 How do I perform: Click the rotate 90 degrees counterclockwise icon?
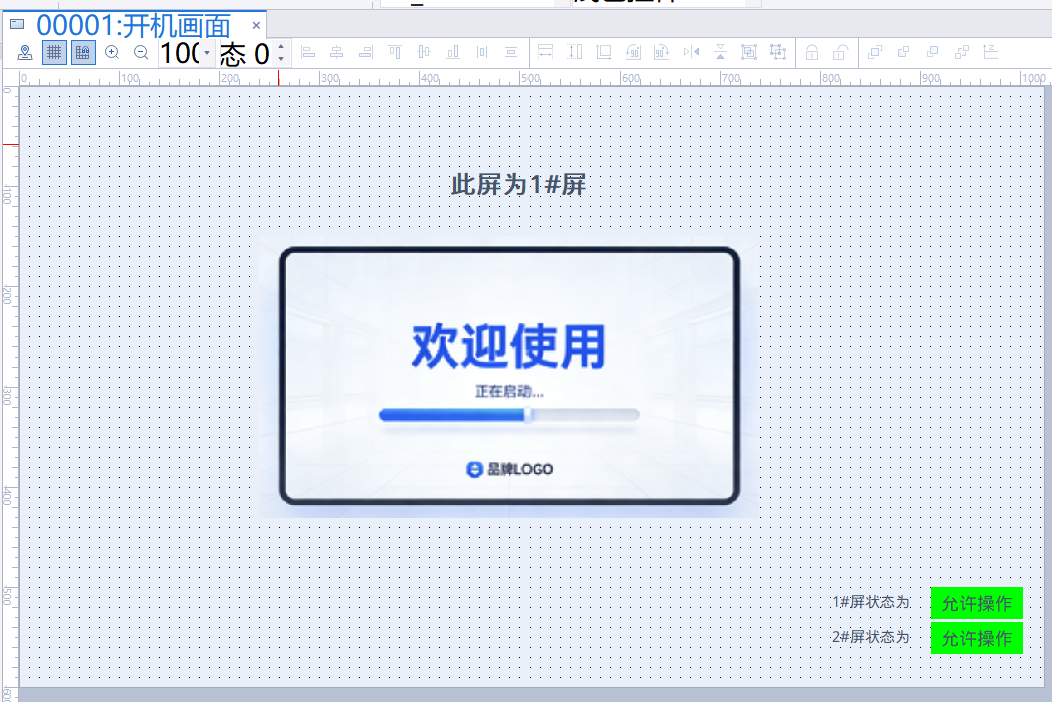tap(633, 52)
